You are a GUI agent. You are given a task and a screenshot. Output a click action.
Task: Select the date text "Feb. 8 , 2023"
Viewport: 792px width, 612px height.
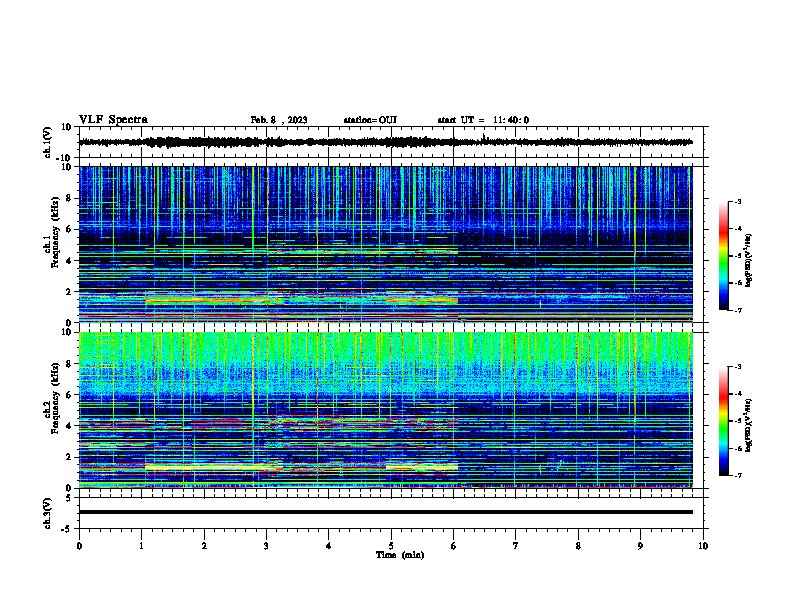[279, 120]
